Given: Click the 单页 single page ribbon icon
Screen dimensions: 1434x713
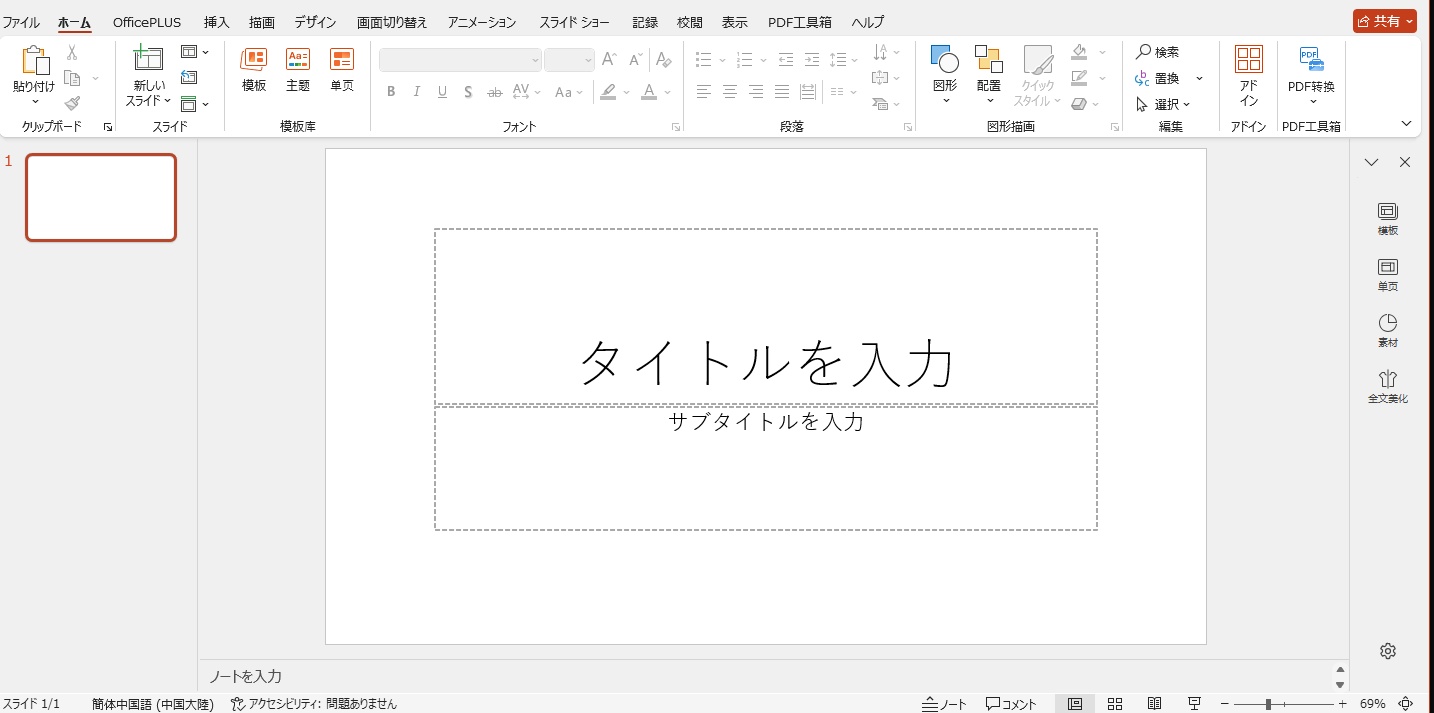Looking at the screenshot, I should click(x=342, y=59).
